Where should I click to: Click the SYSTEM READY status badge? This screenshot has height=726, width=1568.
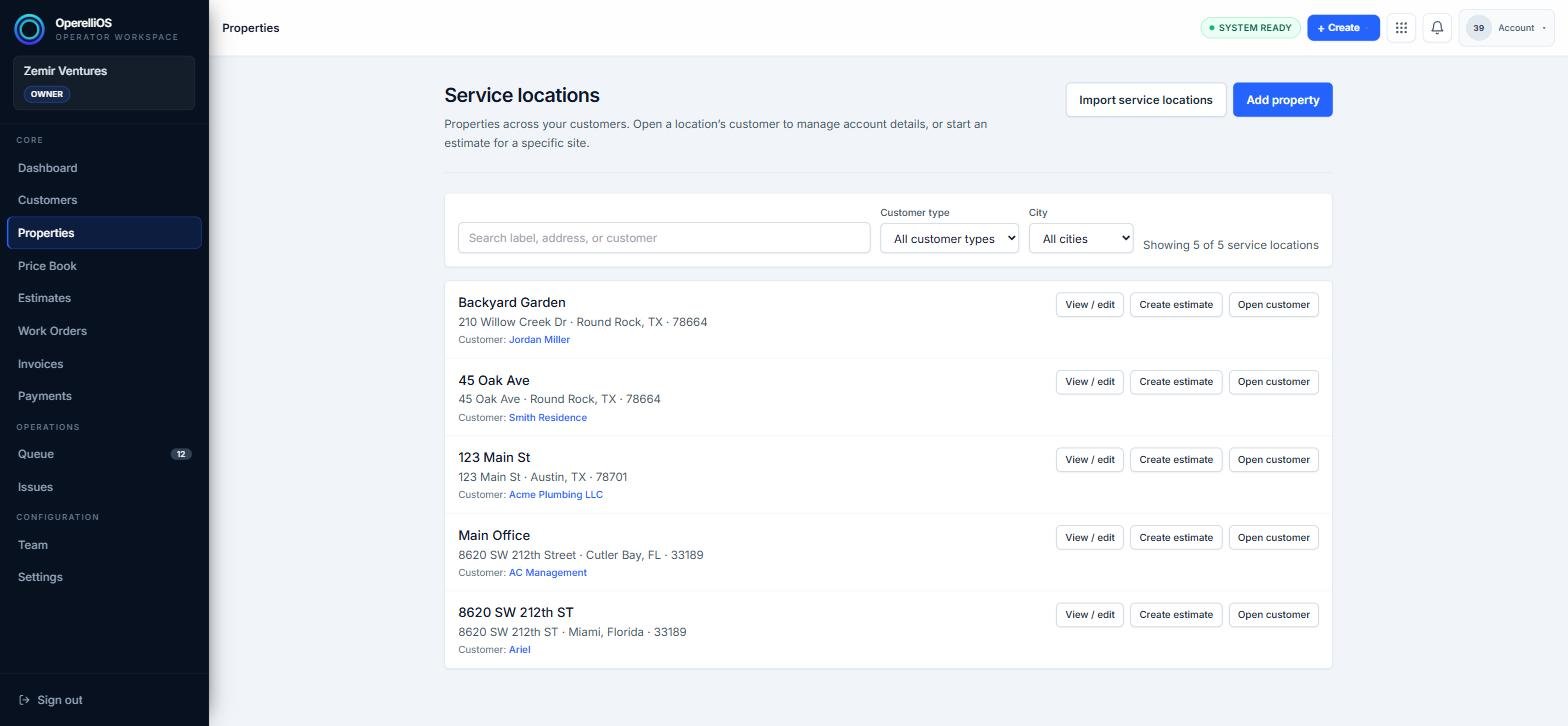point(1250,28)
